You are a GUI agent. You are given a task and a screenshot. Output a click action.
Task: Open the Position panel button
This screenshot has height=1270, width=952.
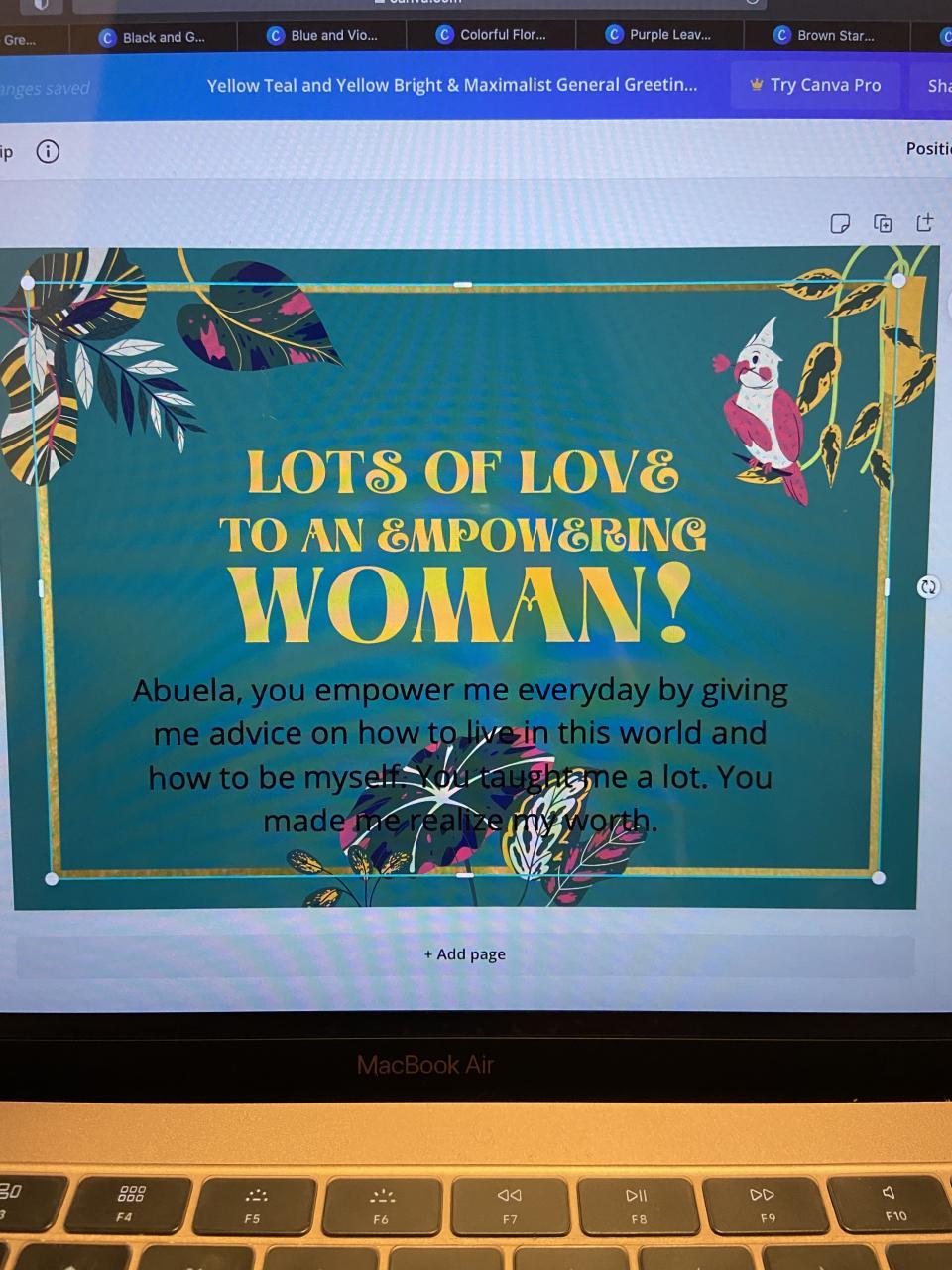pyautogui.click(x=928, y=148)
